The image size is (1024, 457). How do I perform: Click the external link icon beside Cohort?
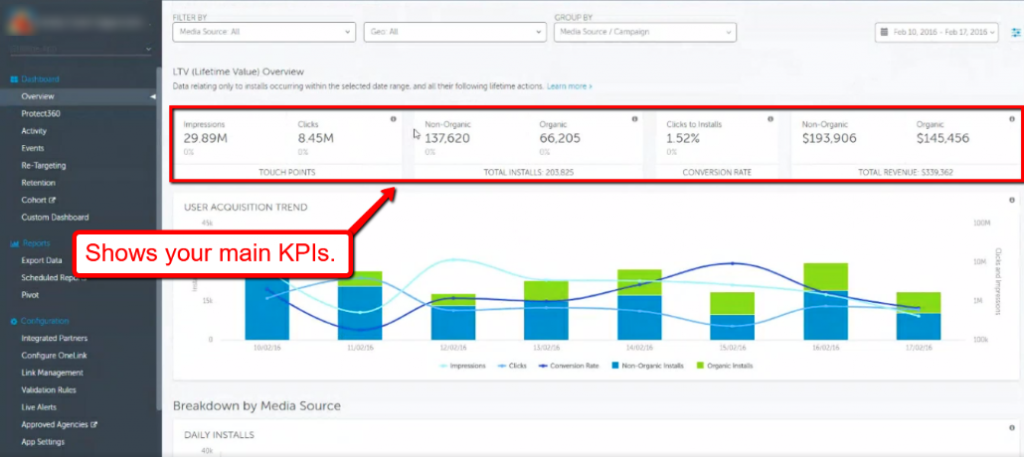click(52, 200)
